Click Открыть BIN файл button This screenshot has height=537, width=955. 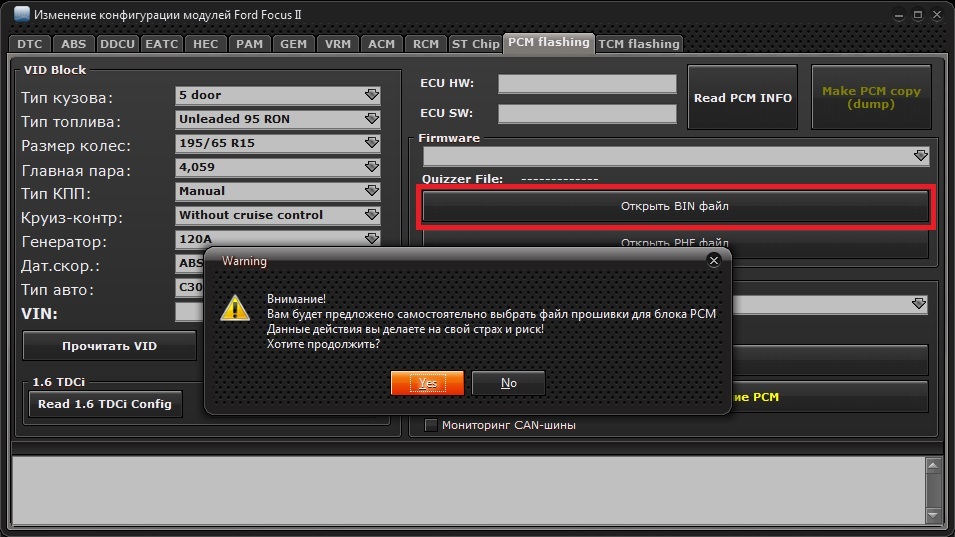(x=675, y=207)
